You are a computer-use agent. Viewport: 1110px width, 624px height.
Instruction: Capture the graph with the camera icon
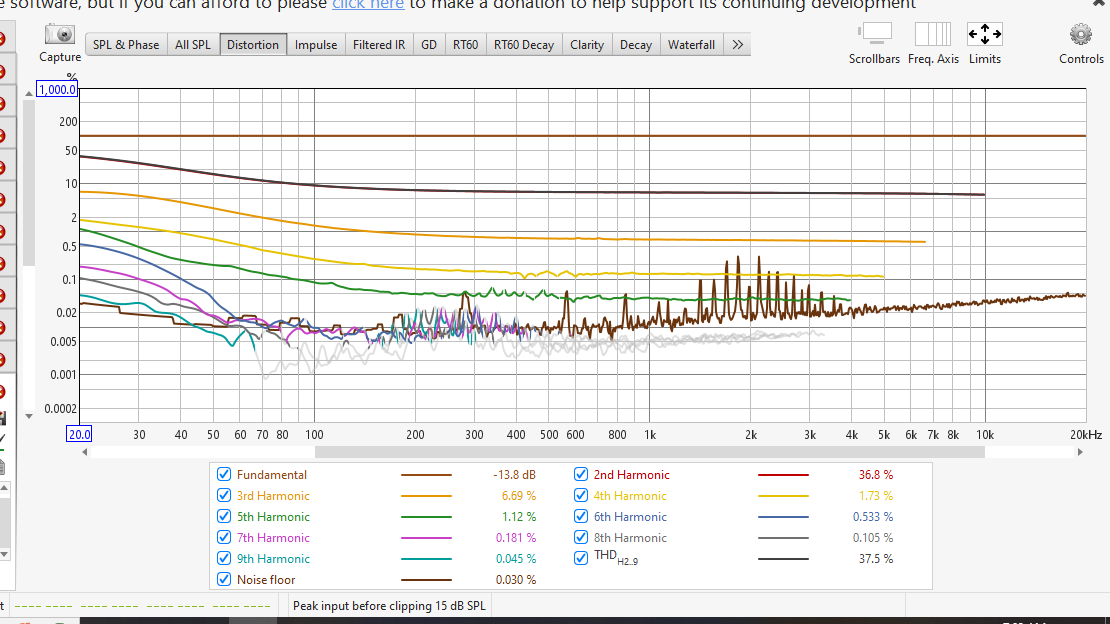click(x=59, y=35)
